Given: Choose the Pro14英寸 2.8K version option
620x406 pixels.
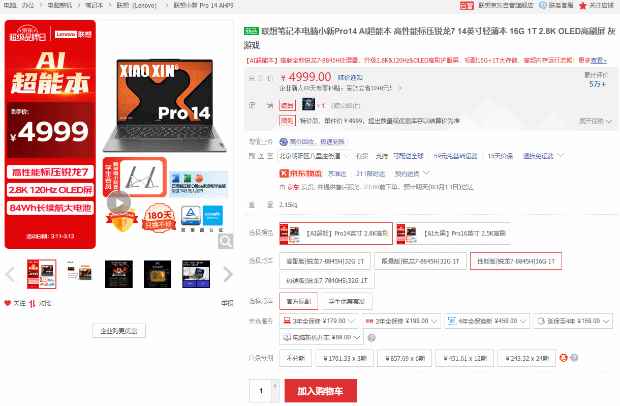Looking at the screenshot, I should [336, 233].
